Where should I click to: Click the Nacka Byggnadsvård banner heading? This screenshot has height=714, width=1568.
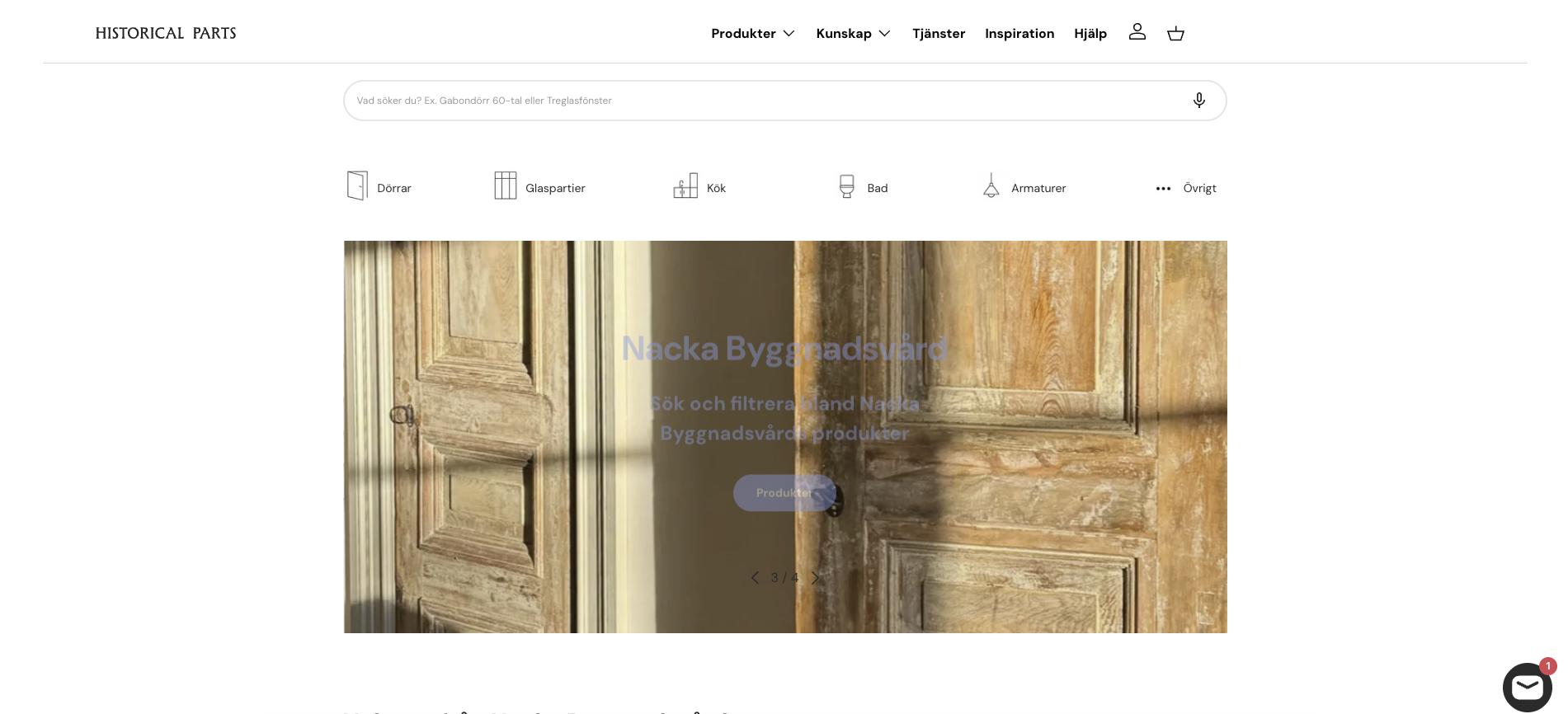(x=784, y=349)
